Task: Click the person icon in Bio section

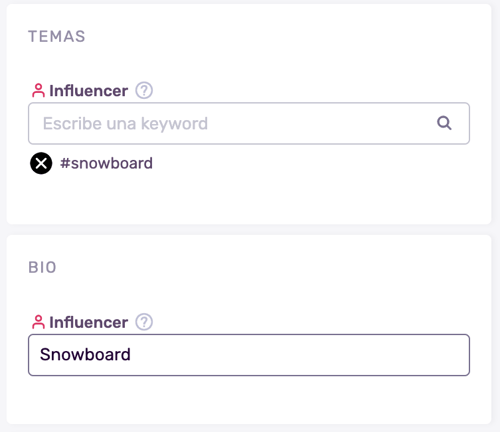Action: pos(38,322)
